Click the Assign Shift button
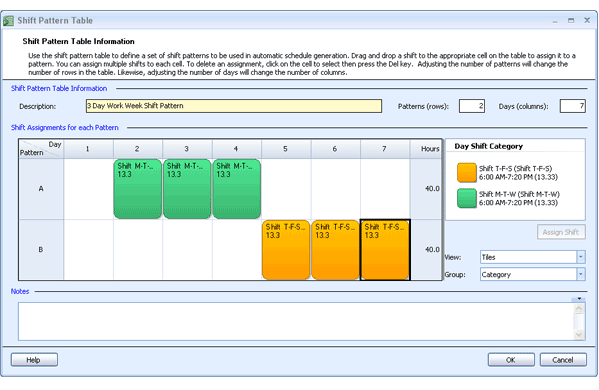Image resolution: width=599 pixels, height=390 pixels. pos(561,232)
